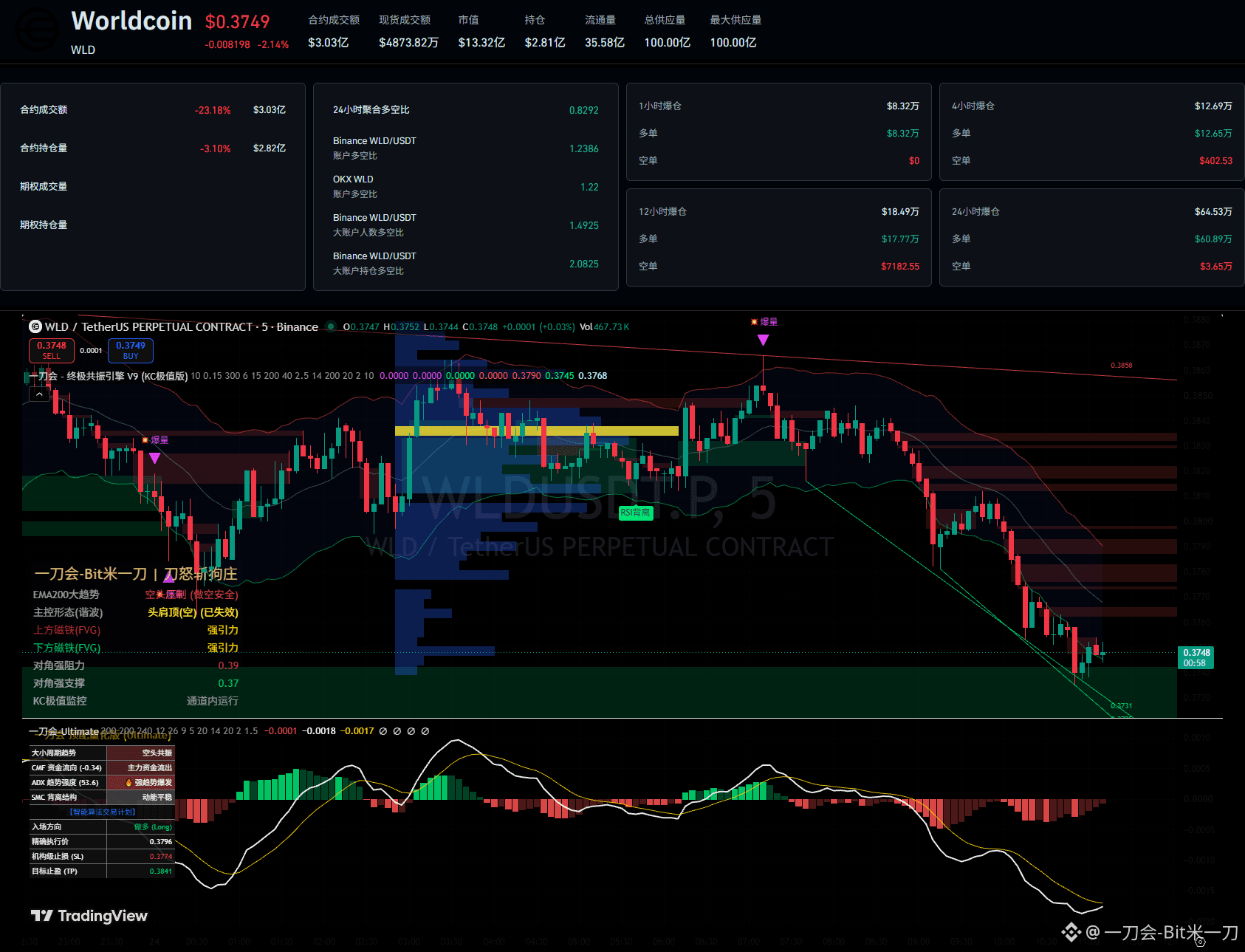The image size is (1245, 952).
Task: Click the SELL 0.3748 button
Action: coord(51,350)
